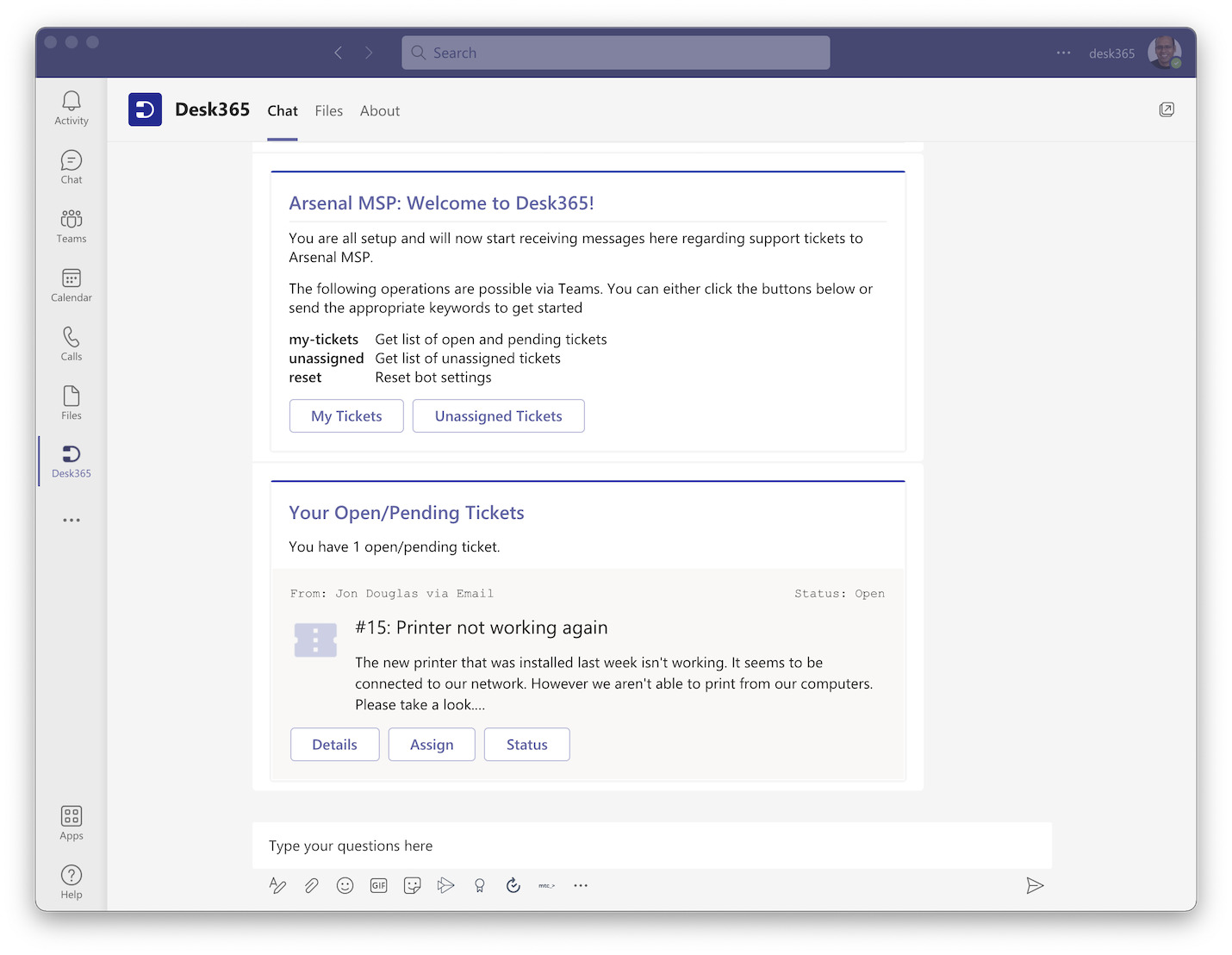The image size is (1232, 955).
Task: Open the Calendar sidebar icon
Action: pyautogui.click(x=72, y=285)
